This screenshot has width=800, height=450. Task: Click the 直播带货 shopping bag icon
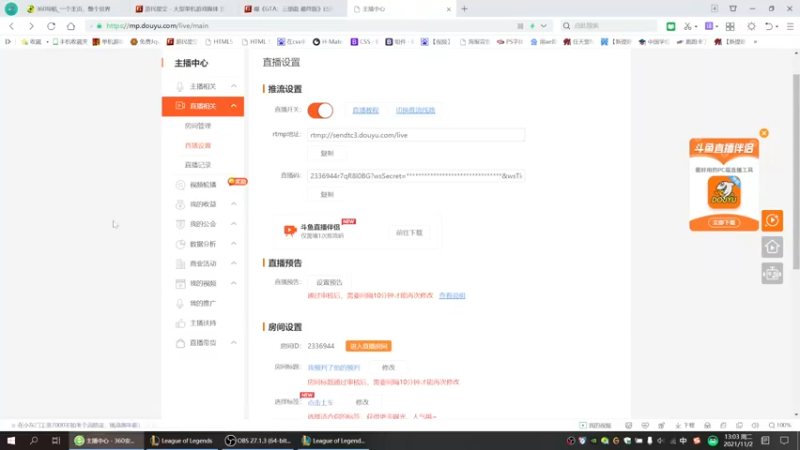click(x=180, y=343)
